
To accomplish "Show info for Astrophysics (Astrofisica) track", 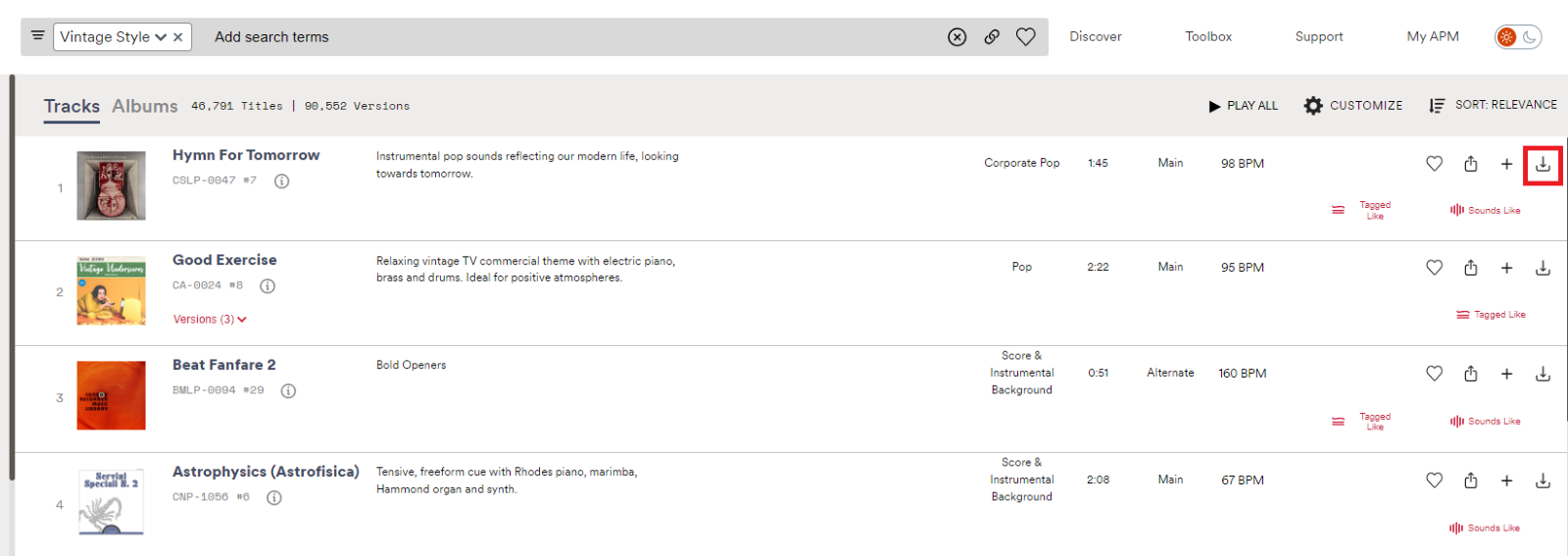I will (x=274, y=498).
